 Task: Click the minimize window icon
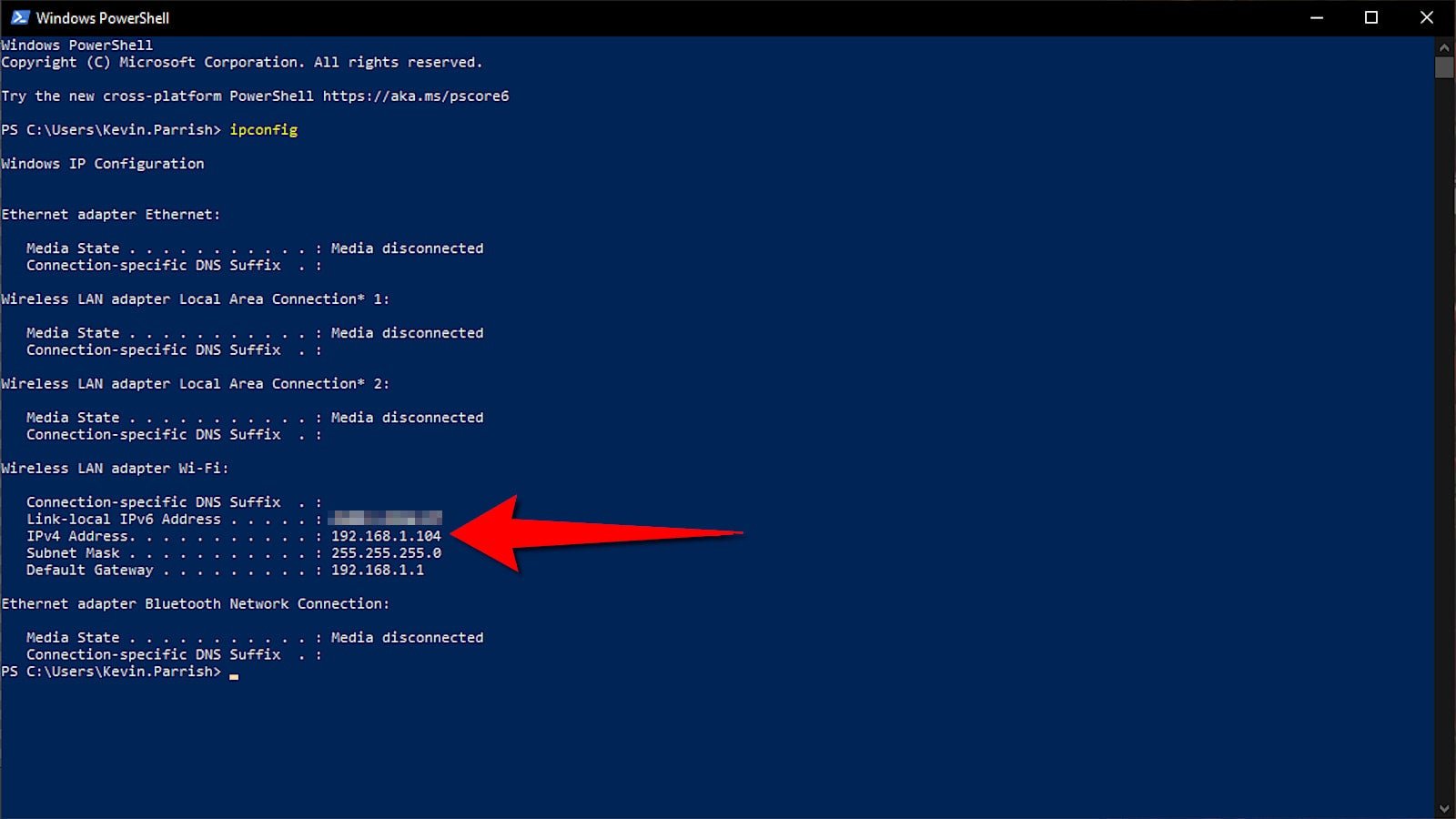click(1317, 17)
